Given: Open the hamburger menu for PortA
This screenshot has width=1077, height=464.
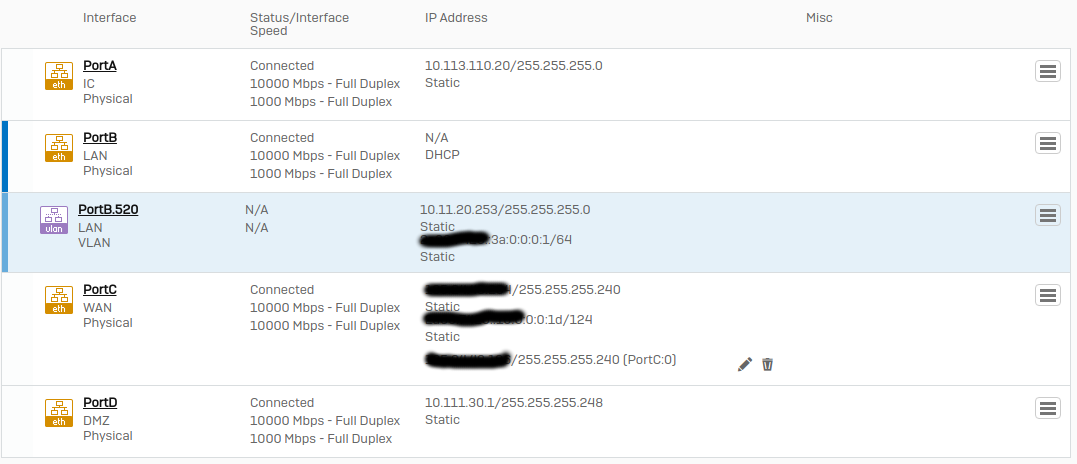Looking at the screenshot, I should pos(1047,71).
